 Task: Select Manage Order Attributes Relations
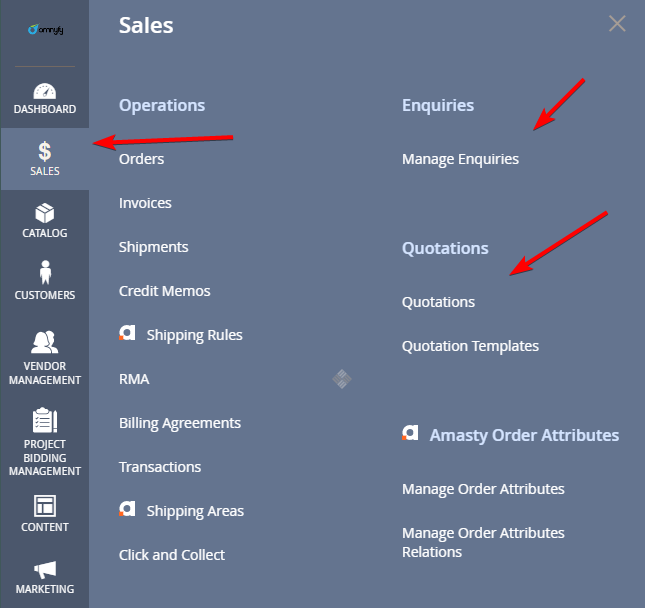point(483,542)
